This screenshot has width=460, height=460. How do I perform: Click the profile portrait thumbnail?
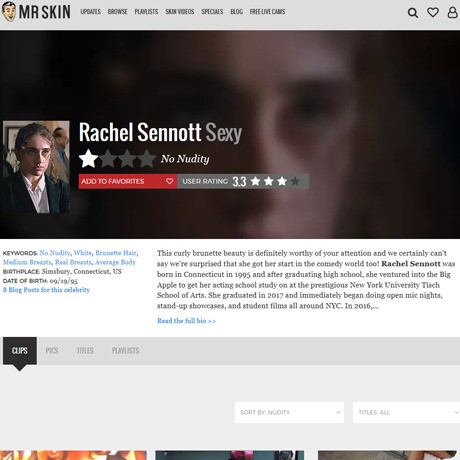36,167
